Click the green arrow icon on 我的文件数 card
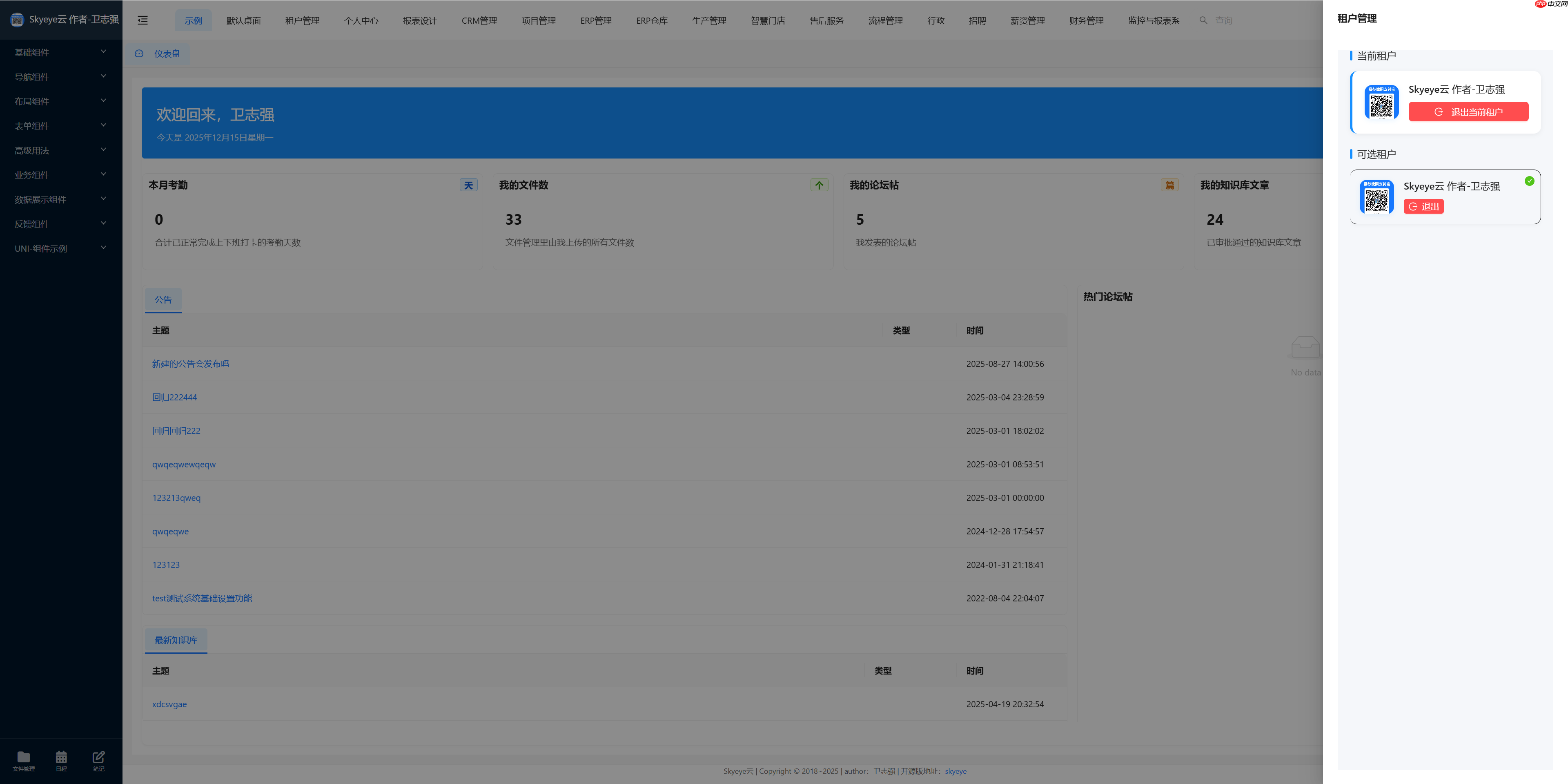The width and height of the screenshot is (1568, 784). (x=819, y=185)
